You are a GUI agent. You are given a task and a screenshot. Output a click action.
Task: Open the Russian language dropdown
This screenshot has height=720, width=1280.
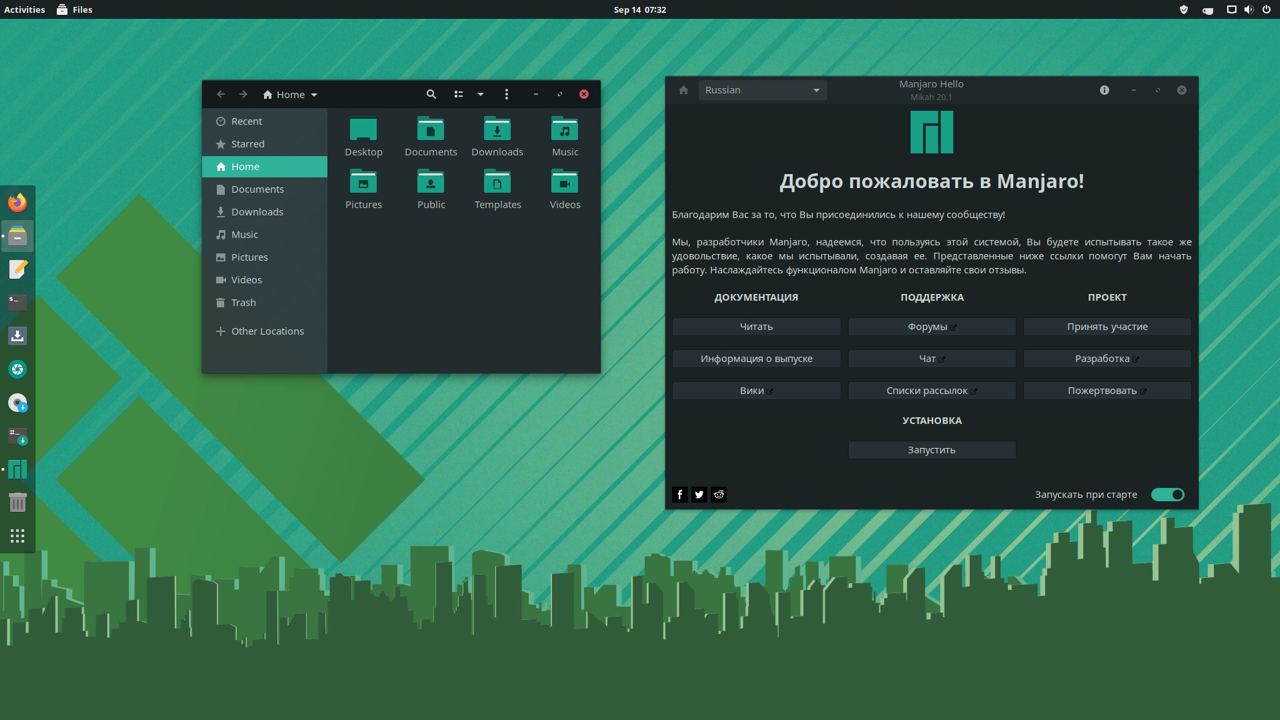[762, 90]
